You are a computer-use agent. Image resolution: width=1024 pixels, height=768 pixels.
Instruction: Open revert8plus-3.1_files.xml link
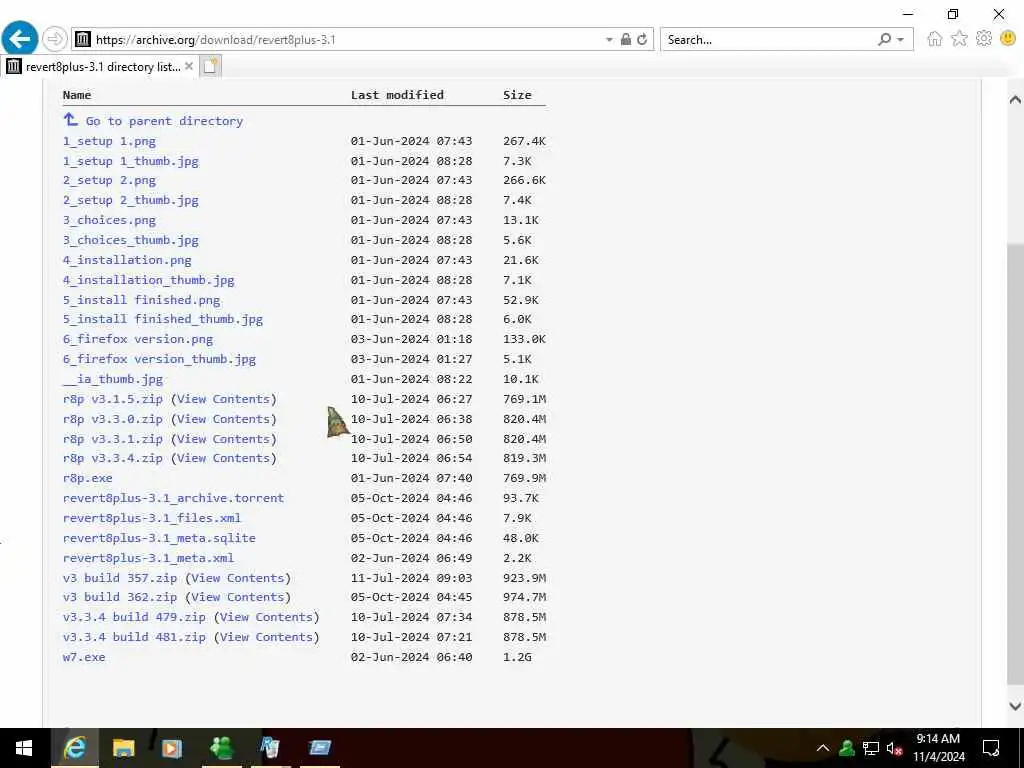coord(152,518)
